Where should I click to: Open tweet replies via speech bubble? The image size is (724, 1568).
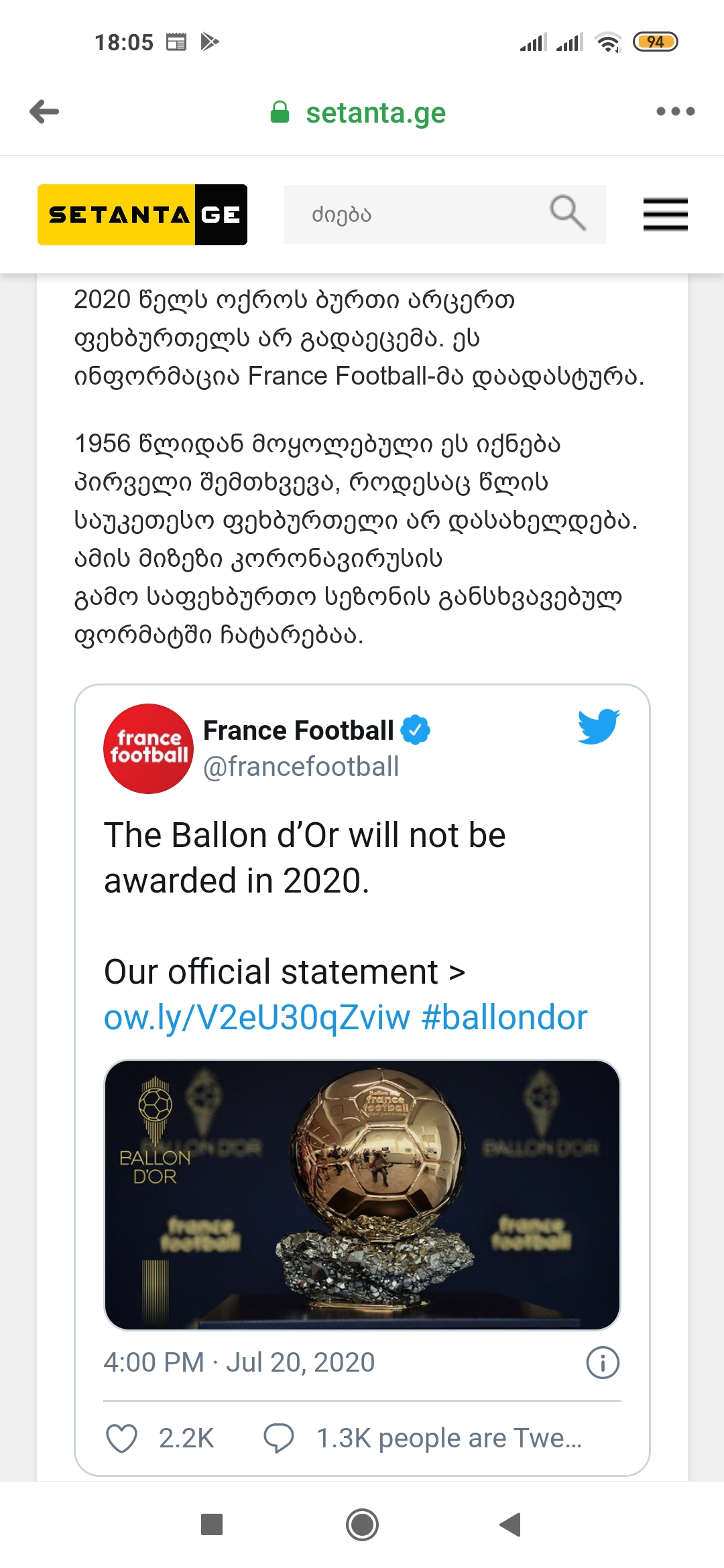[x=279, y=1438]
